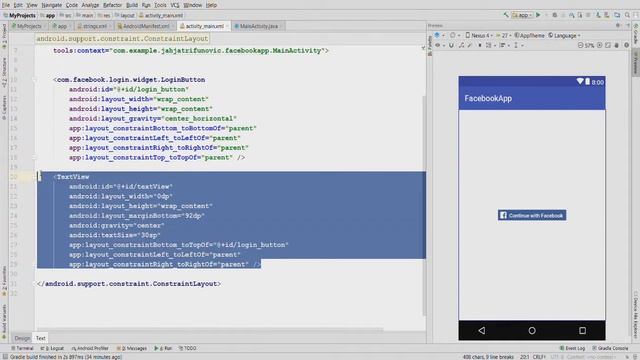Toggle the autoconnect magnet icon
This screenshot has width=640, height=360.
pyautogui.click(x=451, y=45)
